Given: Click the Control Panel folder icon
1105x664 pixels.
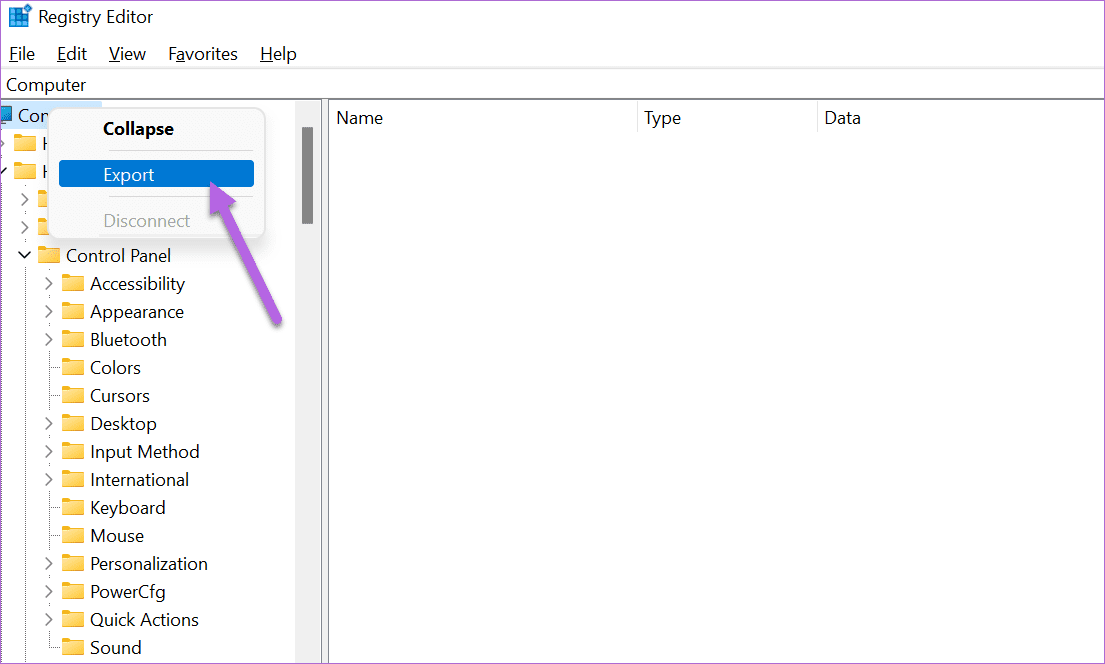Looking at the screenshot, I should [49, 254].
